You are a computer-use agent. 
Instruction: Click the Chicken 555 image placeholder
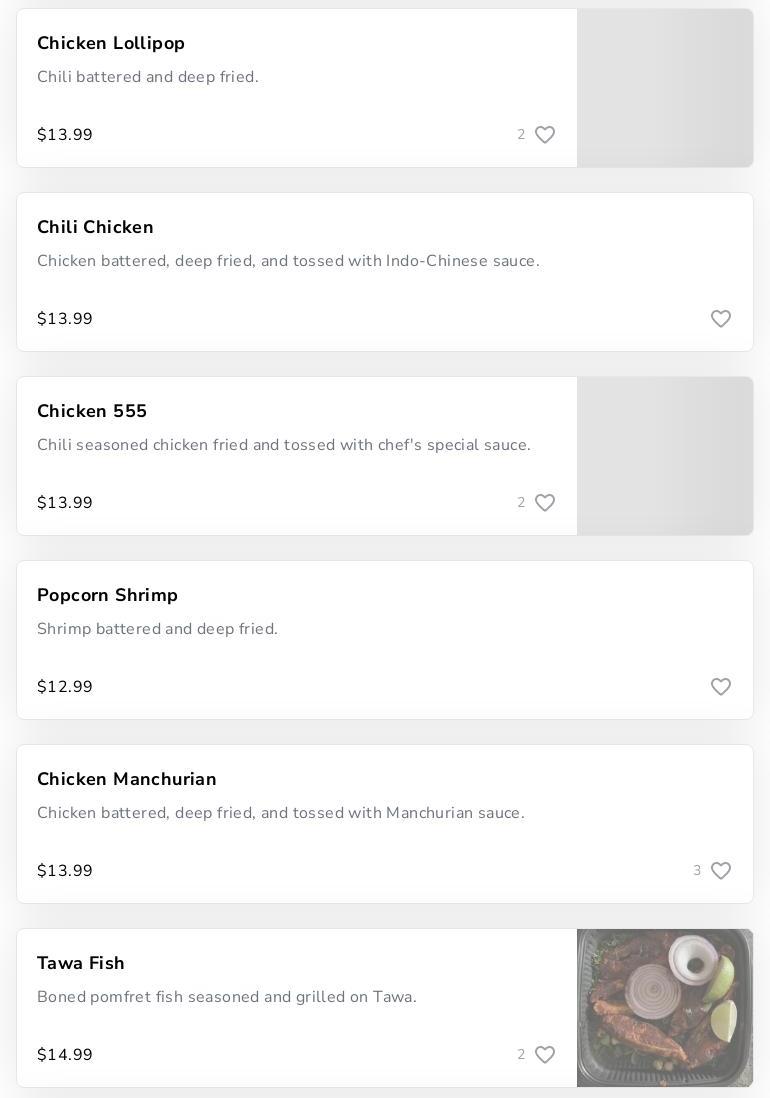pyautogui.click(x=665, y=456)
